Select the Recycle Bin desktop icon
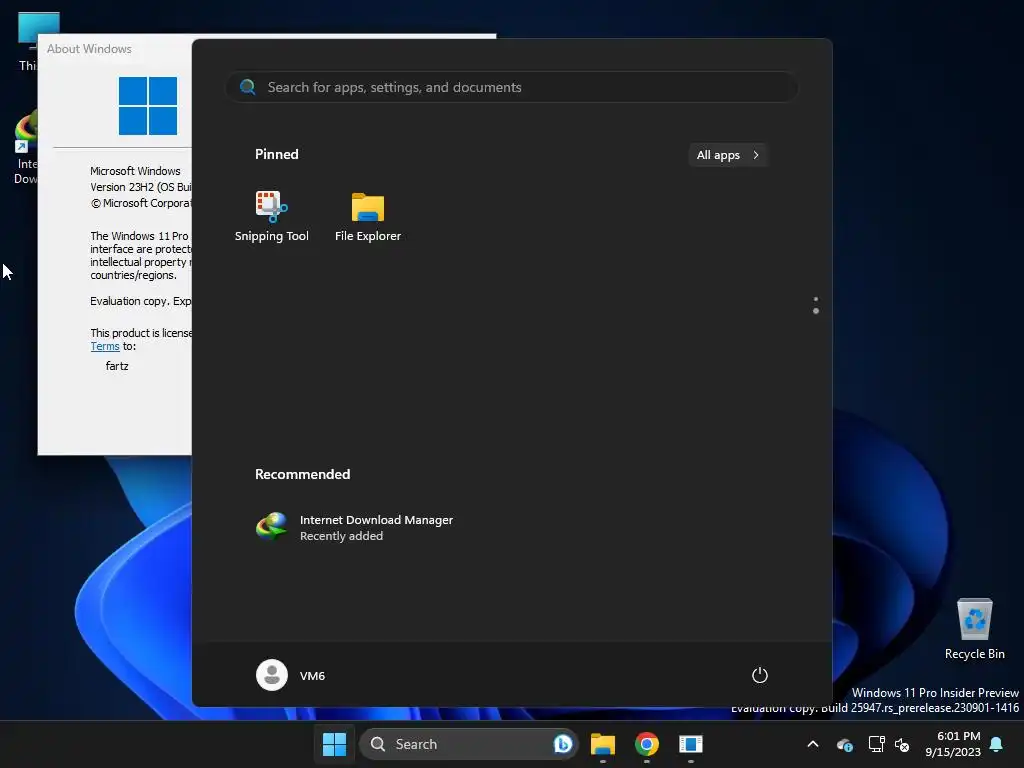1024x768 pixels. [974, 629]
